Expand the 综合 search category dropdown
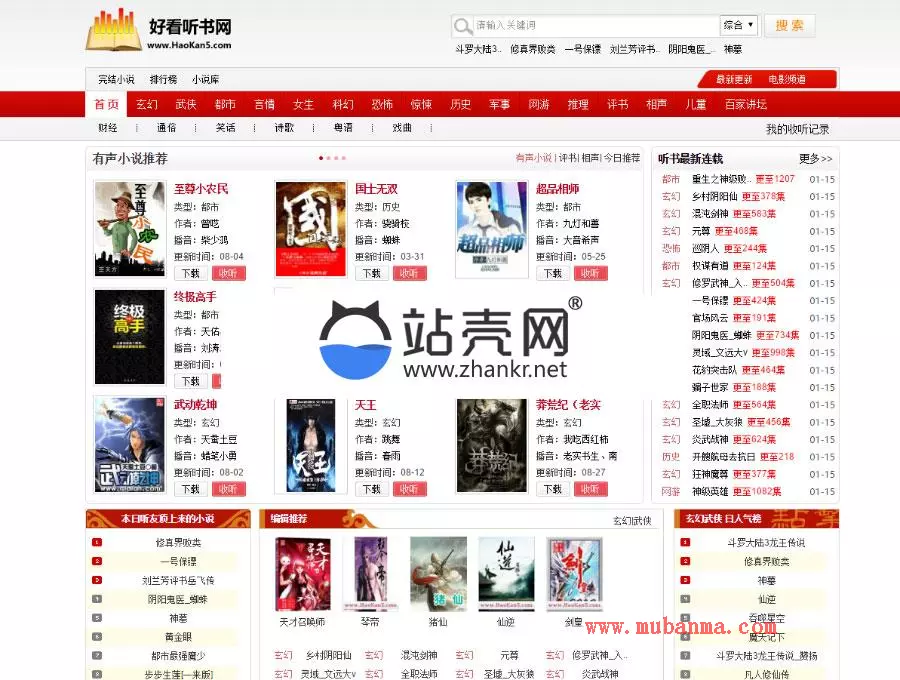 pyautogui.click(x=739, y=26)
